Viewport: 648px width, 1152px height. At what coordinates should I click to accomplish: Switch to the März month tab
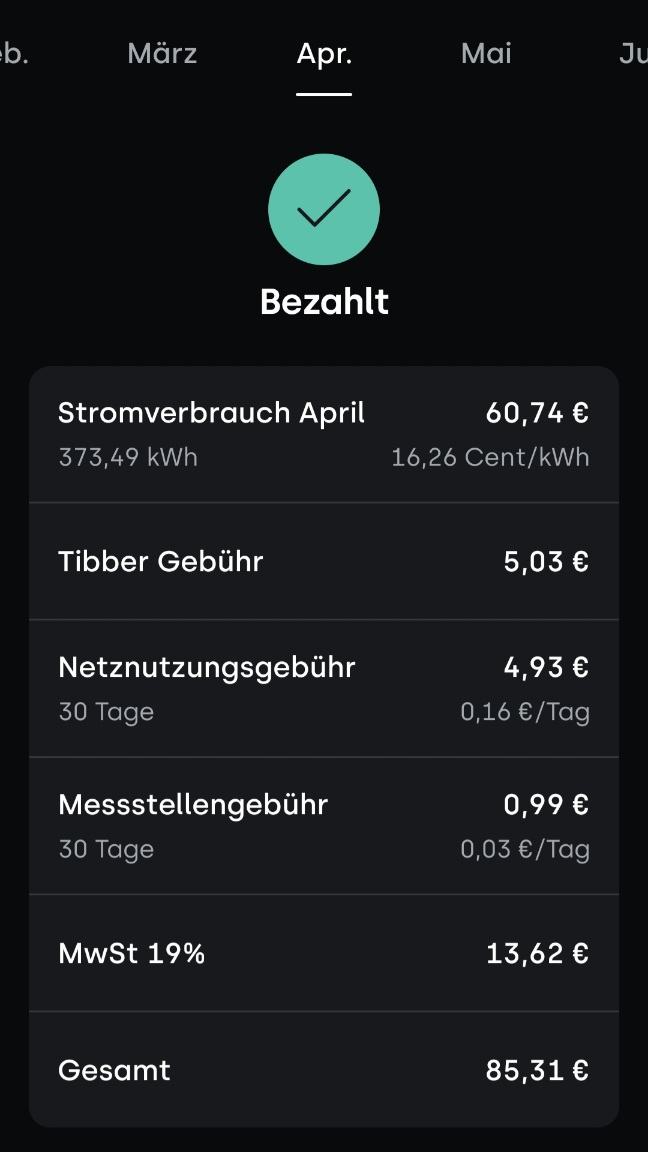(x=162, y=54)
